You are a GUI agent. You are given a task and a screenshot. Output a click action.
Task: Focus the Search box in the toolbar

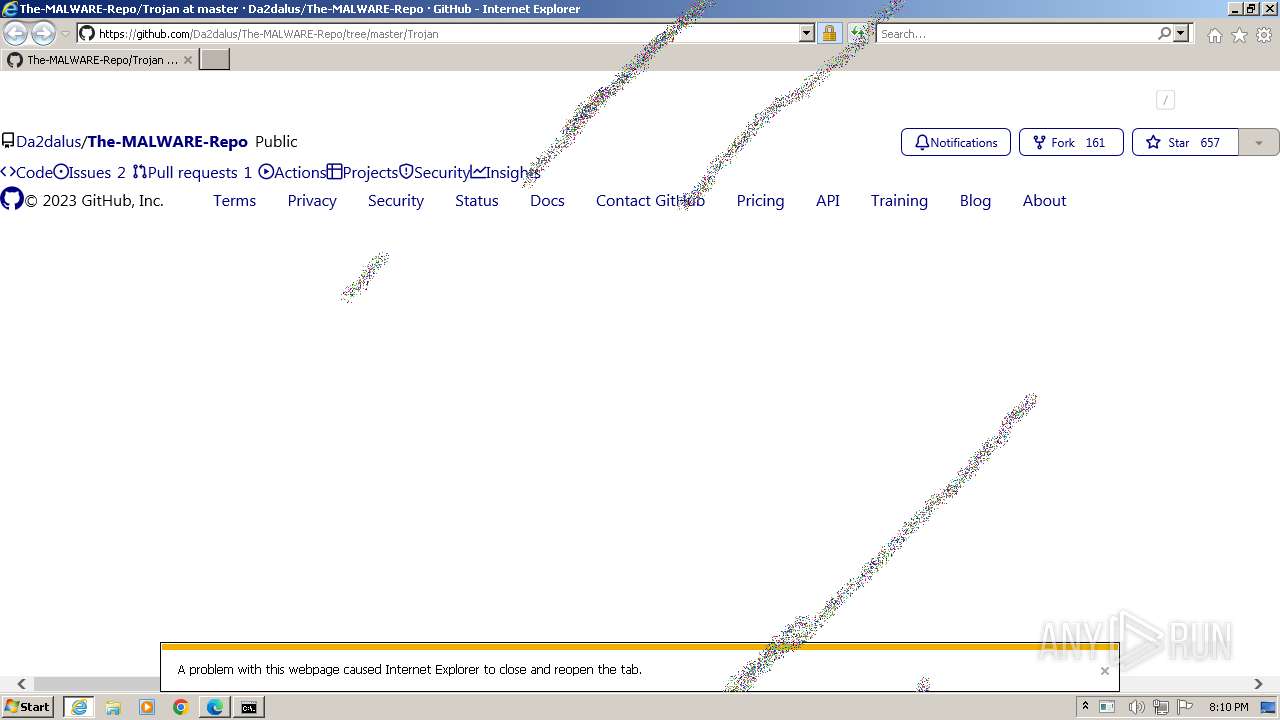(x=1015, y=33)
